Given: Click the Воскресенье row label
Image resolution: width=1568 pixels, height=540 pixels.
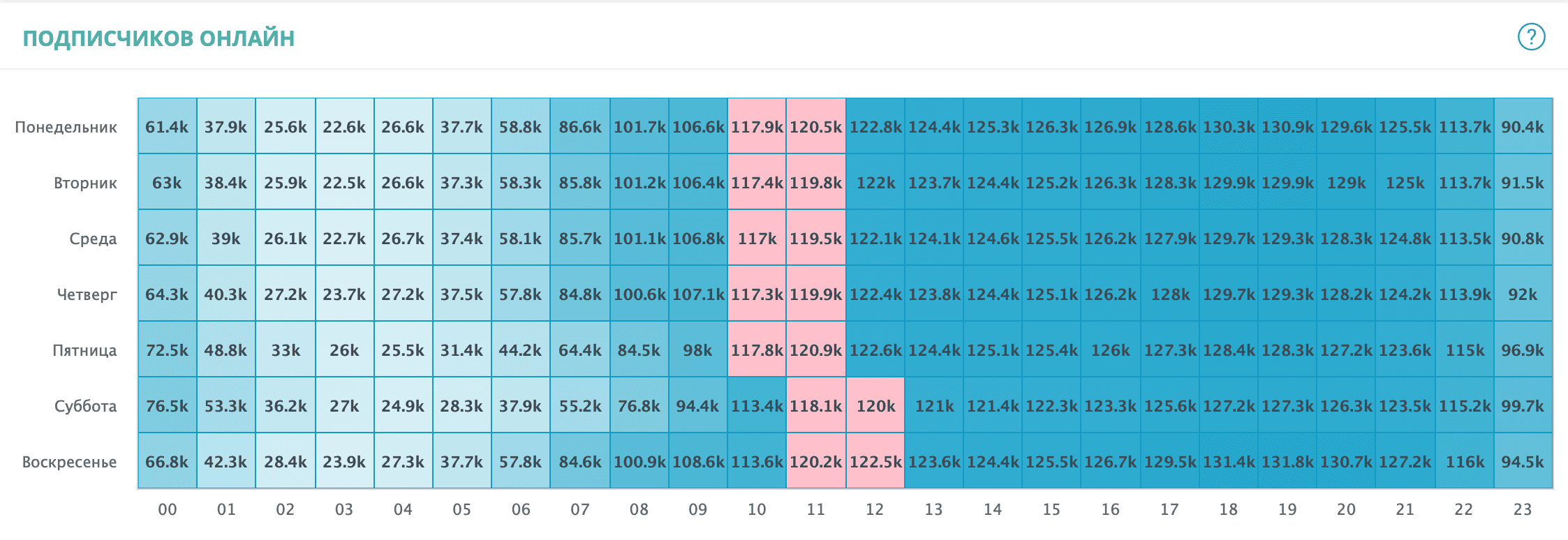Looking at the screenshot, I should pyautogui.click(x=69, y=462).
